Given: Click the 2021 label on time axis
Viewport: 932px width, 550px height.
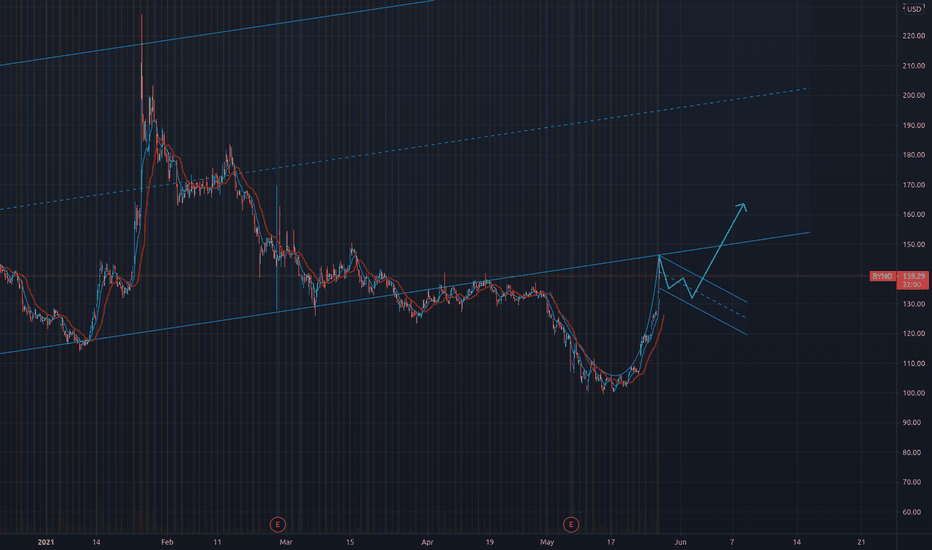Looking at the screenshot, I should pyautogui.click(x=46, y=542).
